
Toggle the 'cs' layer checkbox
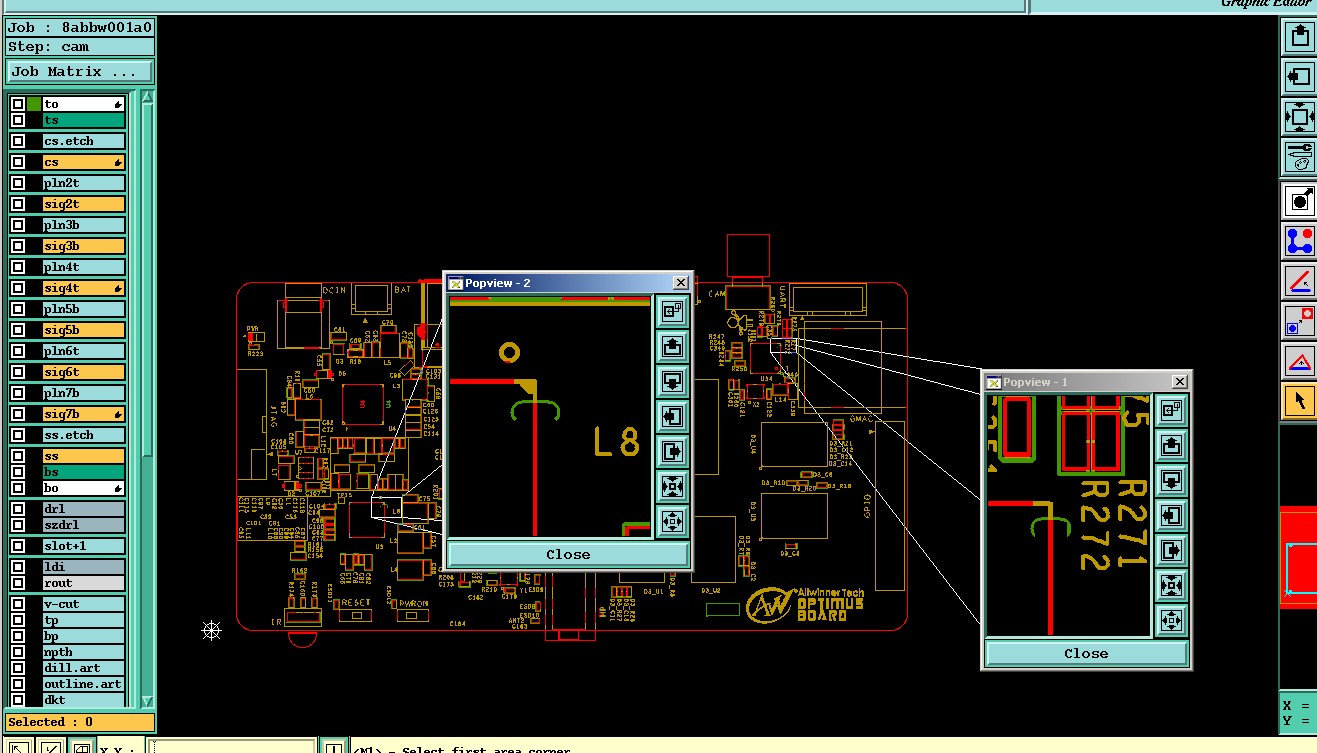18,162
